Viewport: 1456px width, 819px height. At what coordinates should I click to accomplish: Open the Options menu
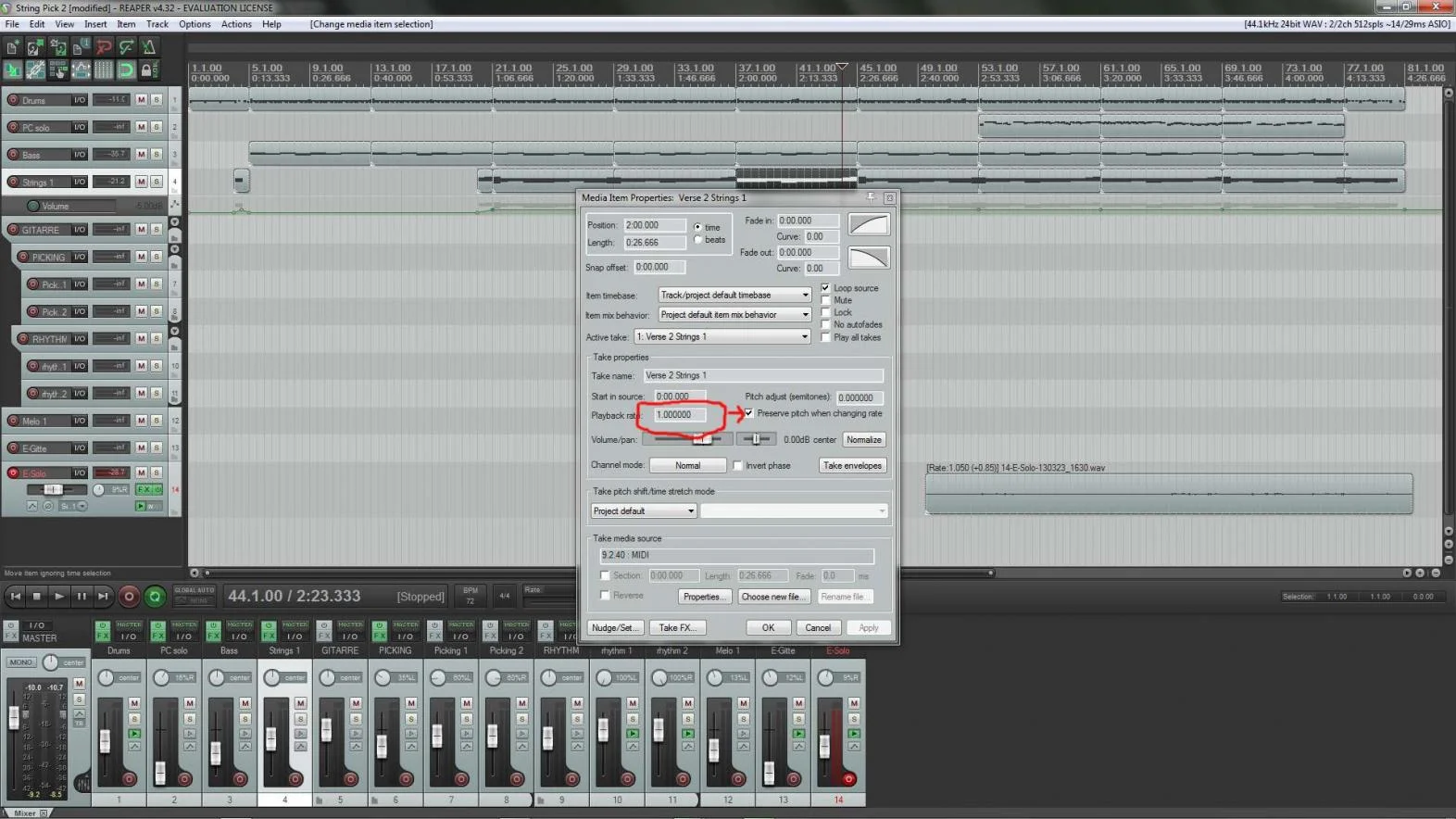[195, 24]
